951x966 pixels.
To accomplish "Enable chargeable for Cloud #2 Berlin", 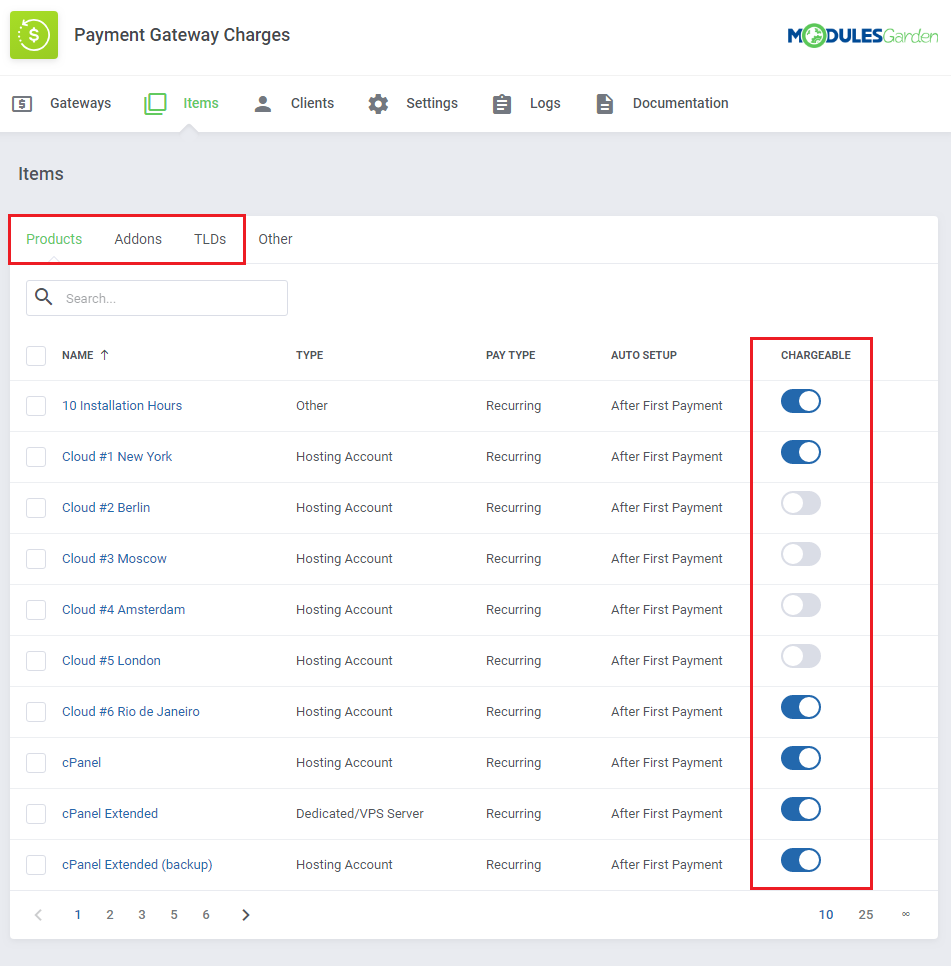I will point(801,503).
